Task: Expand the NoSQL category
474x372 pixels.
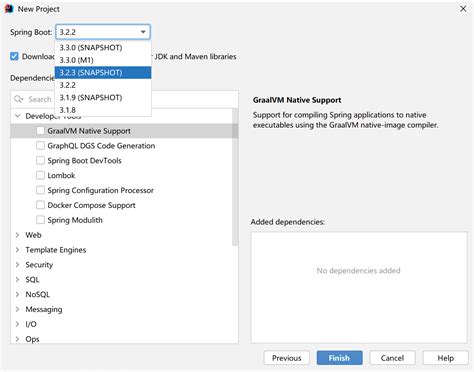Action: click(17, 294)
